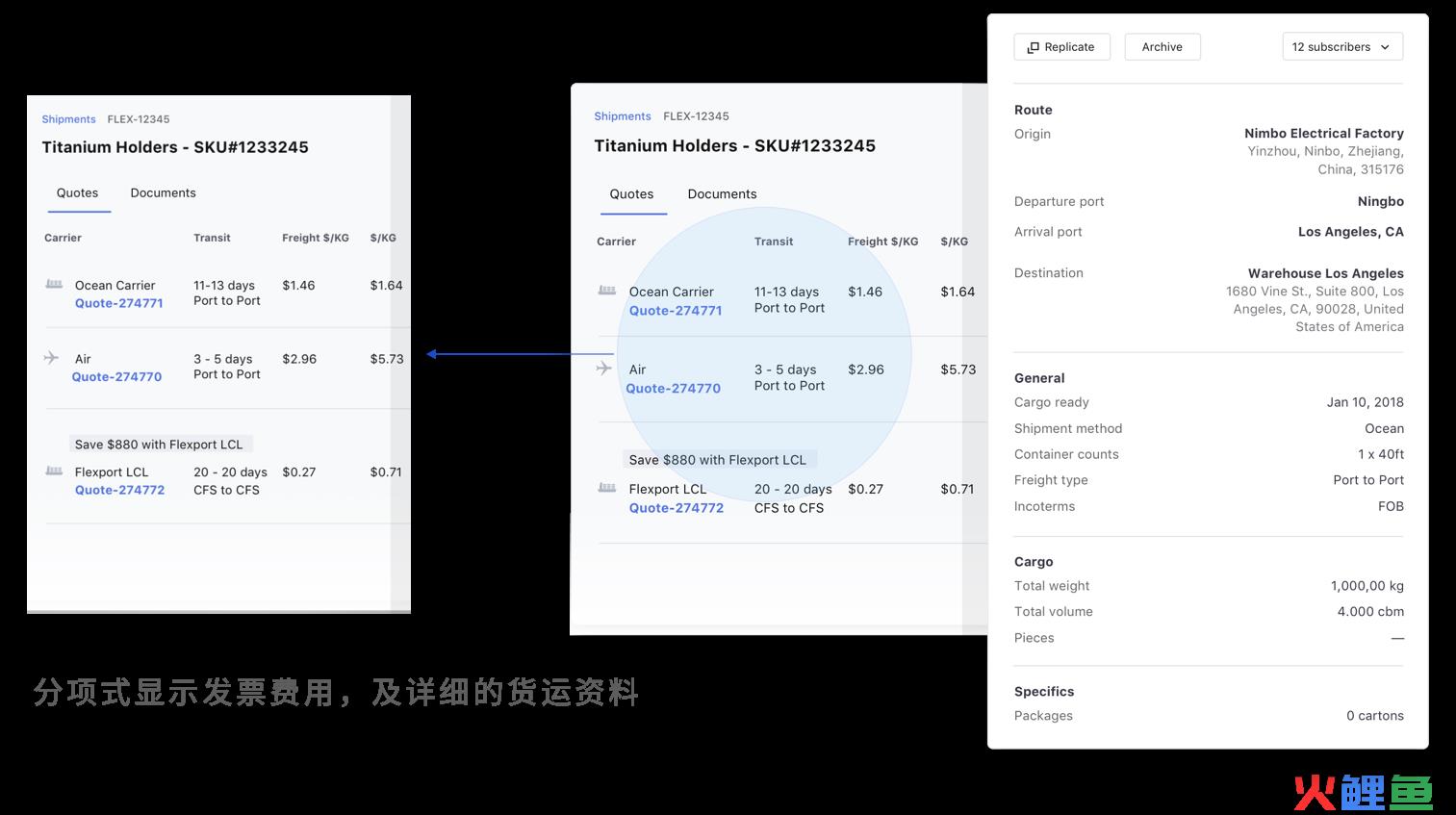
Task: Open Quote-274770 link in the middle window
Action: (x=673, y=389)
